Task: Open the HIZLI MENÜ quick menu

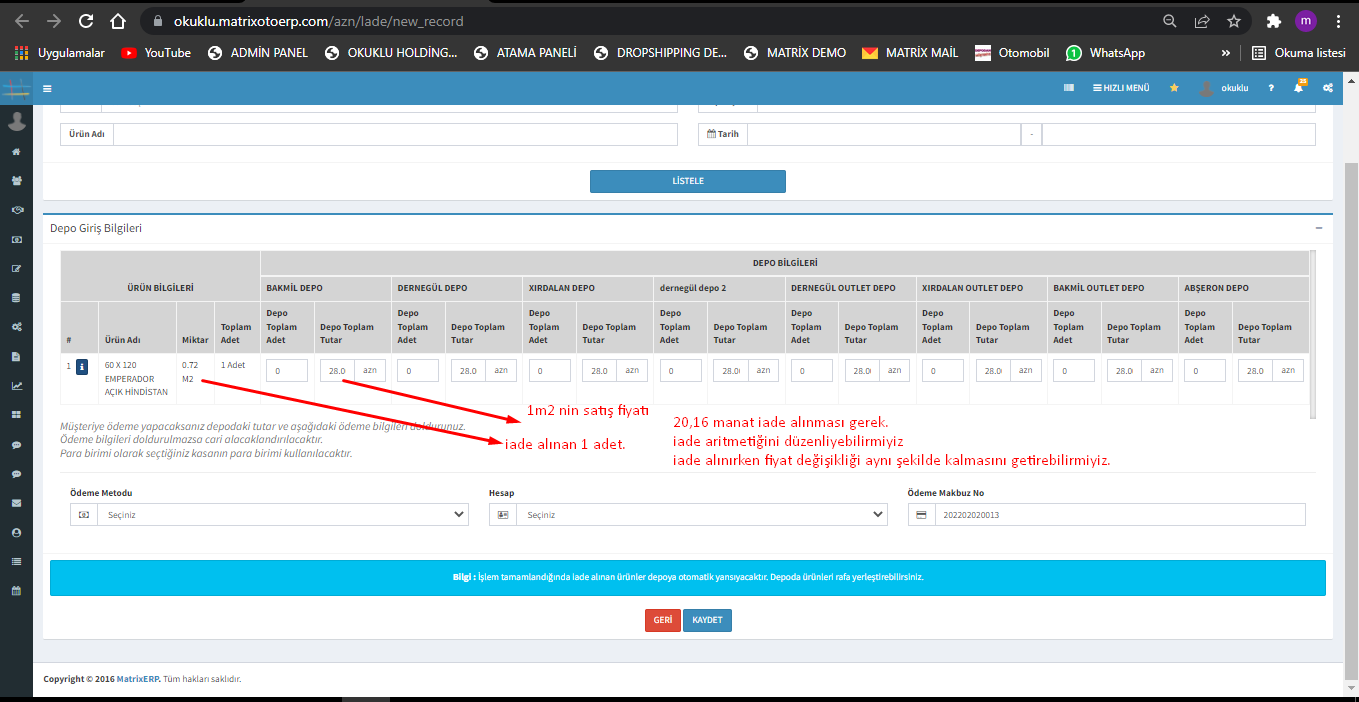Action: coord(1121,88)
